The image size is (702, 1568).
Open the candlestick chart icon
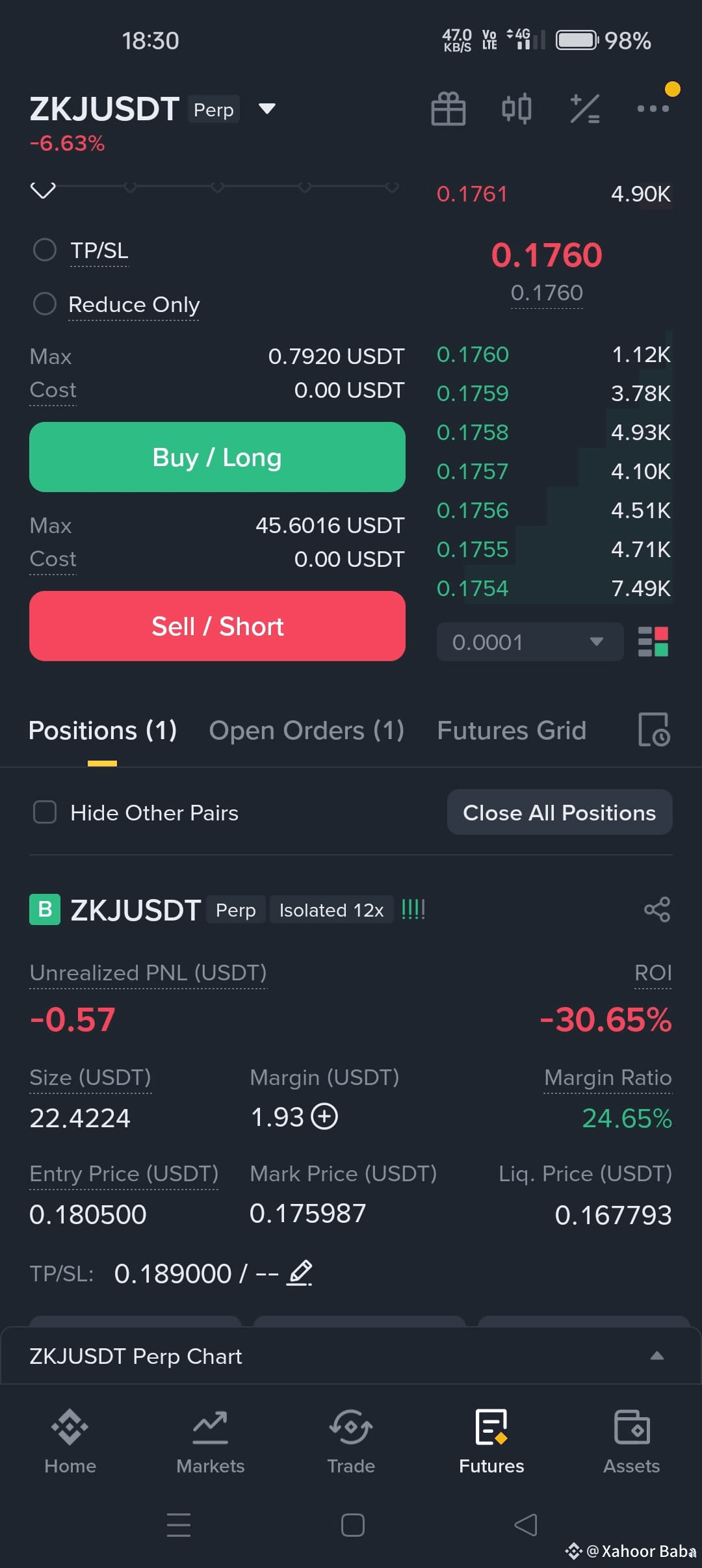(x=517, y=109)
